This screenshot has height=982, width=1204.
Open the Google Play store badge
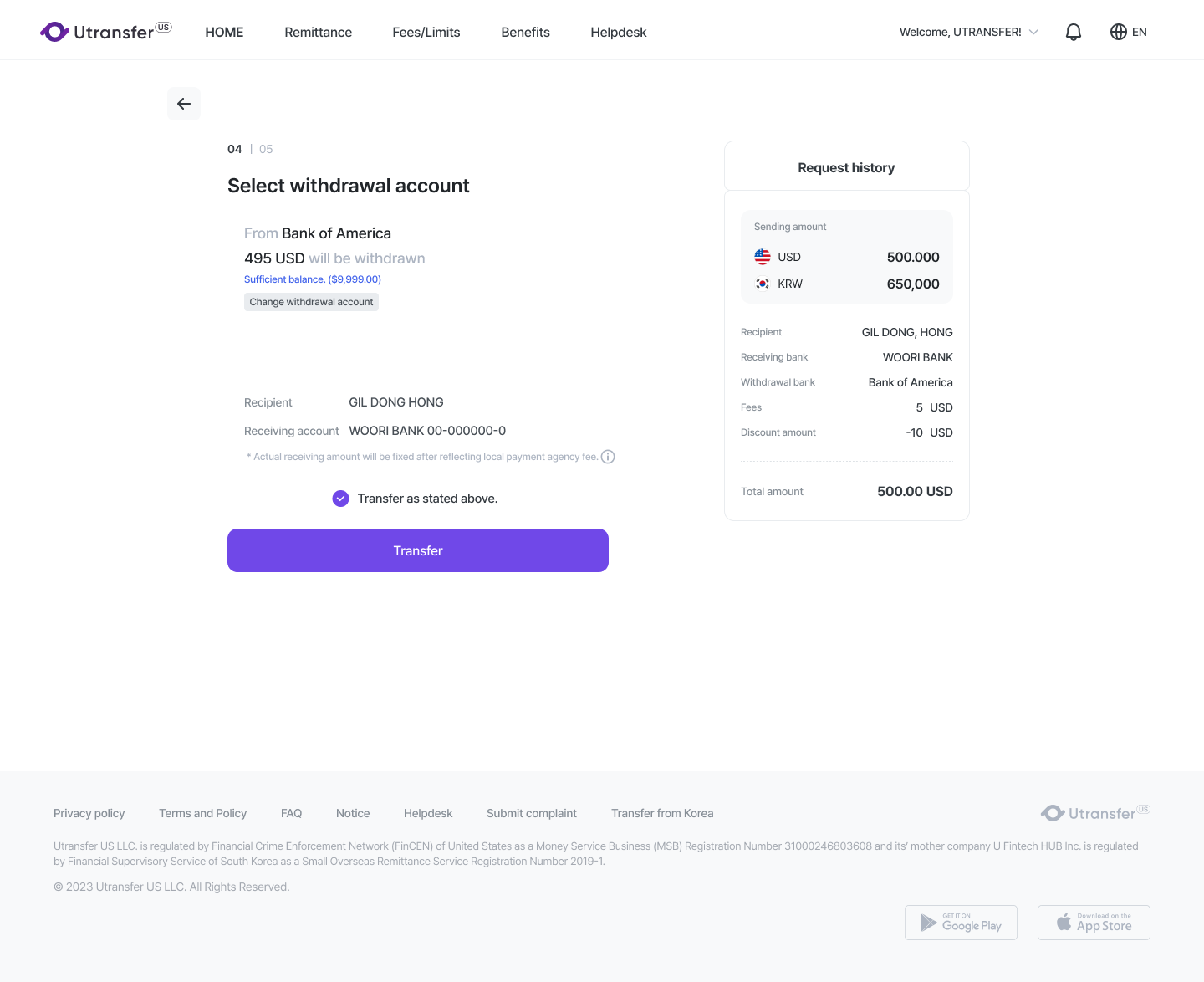(x=961, y=923)
